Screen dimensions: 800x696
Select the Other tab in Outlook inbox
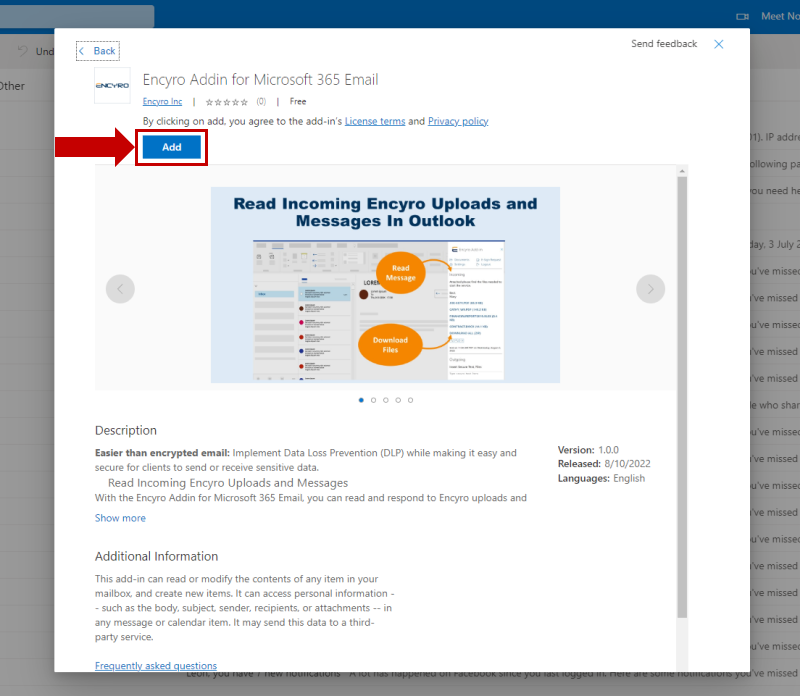coord(12,86)
